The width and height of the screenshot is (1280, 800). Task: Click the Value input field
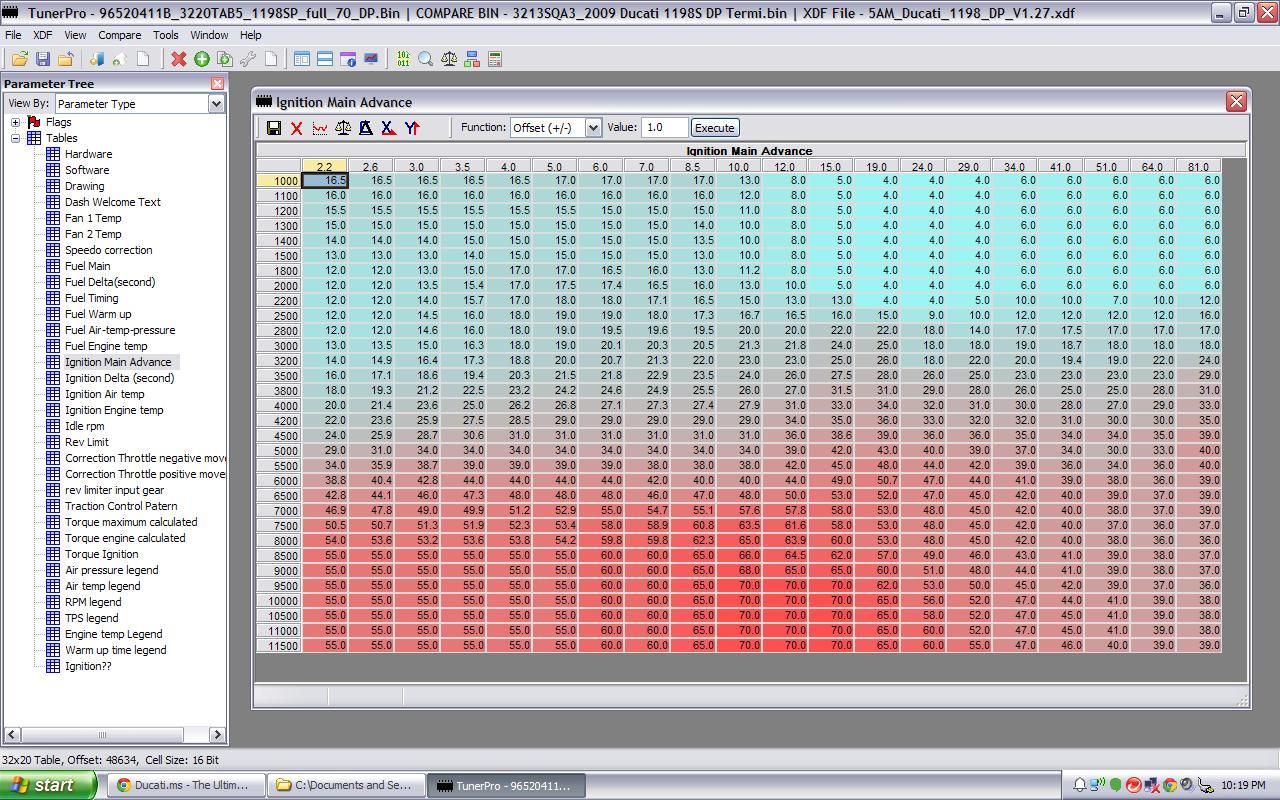pyautogui.click(x=664, y=127)
